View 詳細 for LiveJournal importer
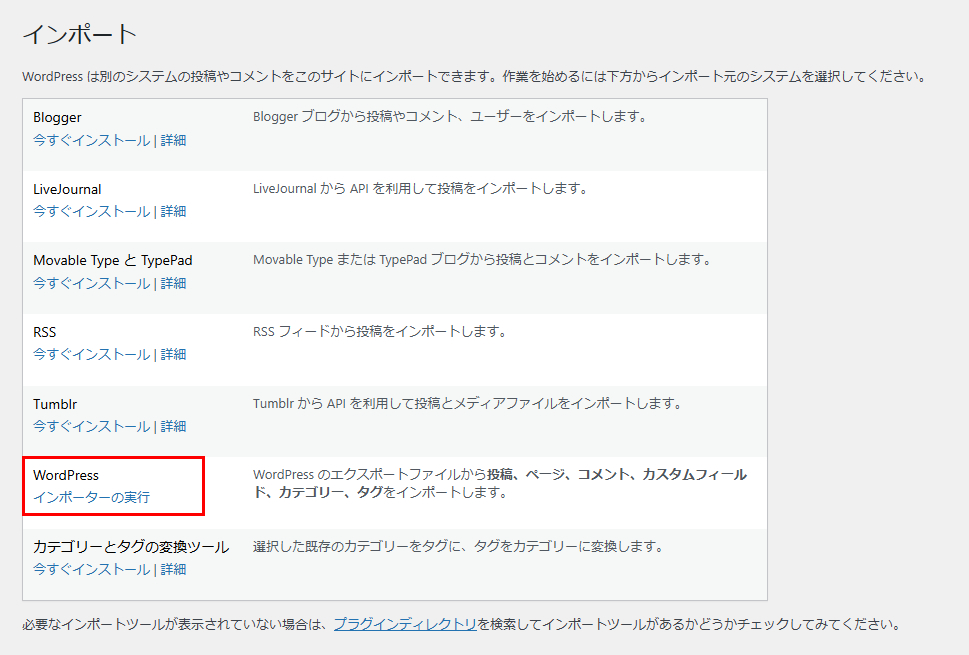This screenshot has height=655, width=969. (x=173, y=211)
